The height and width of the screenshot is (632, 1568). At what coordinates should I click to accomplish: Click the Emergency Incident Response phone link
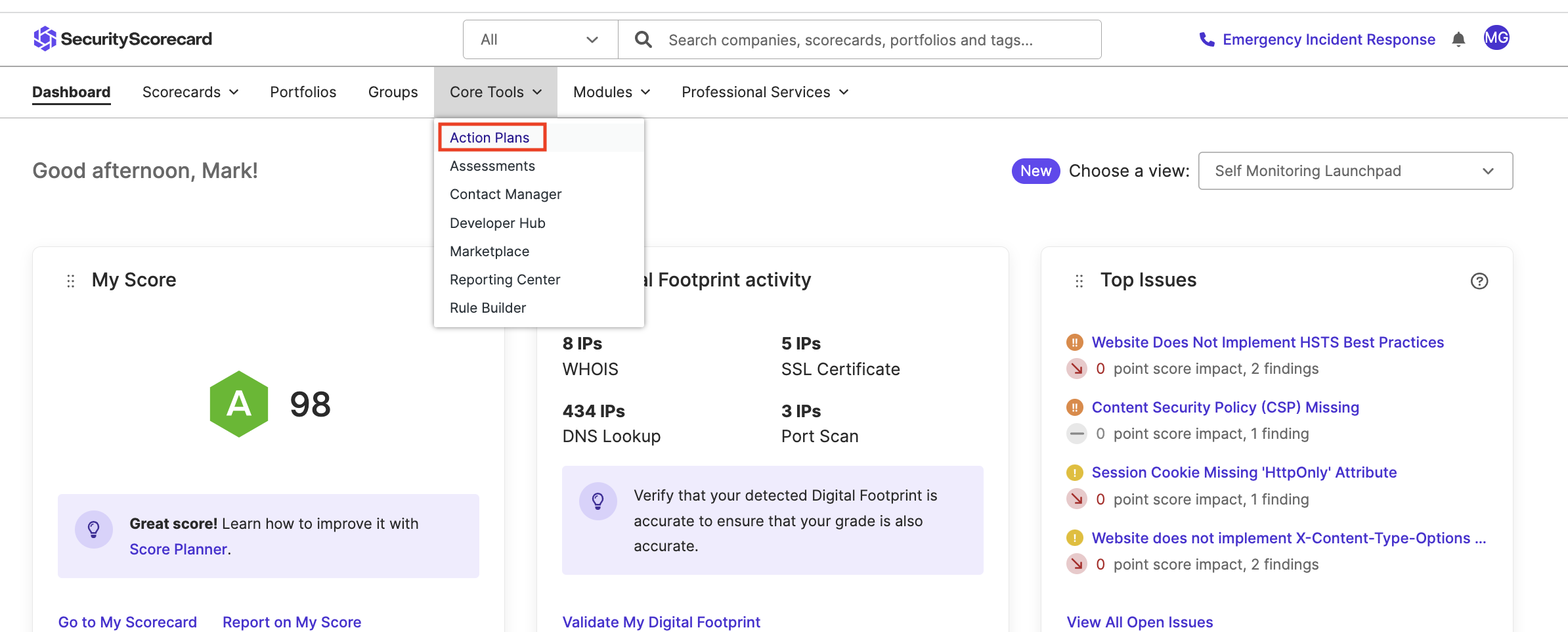point(1317,39)
